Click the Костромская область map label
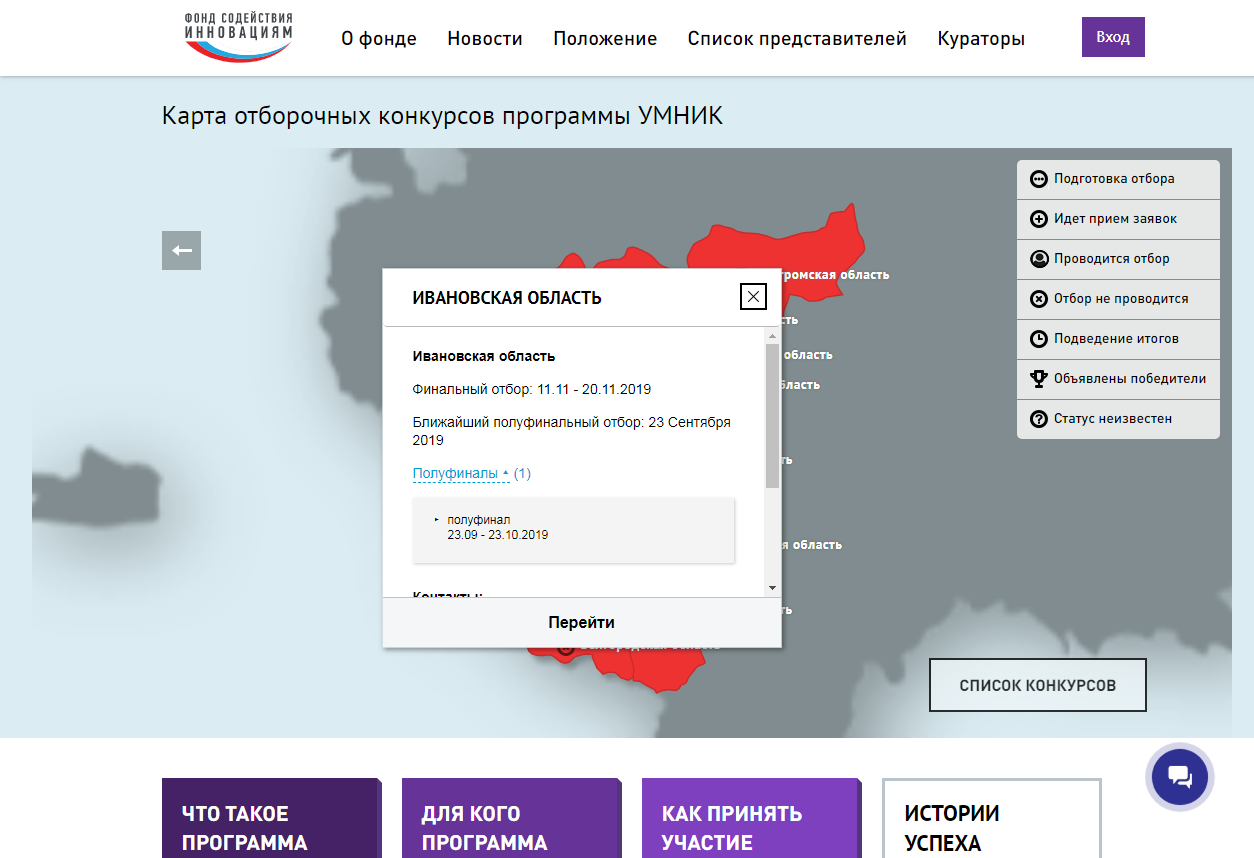 click(x=835, y=275)
